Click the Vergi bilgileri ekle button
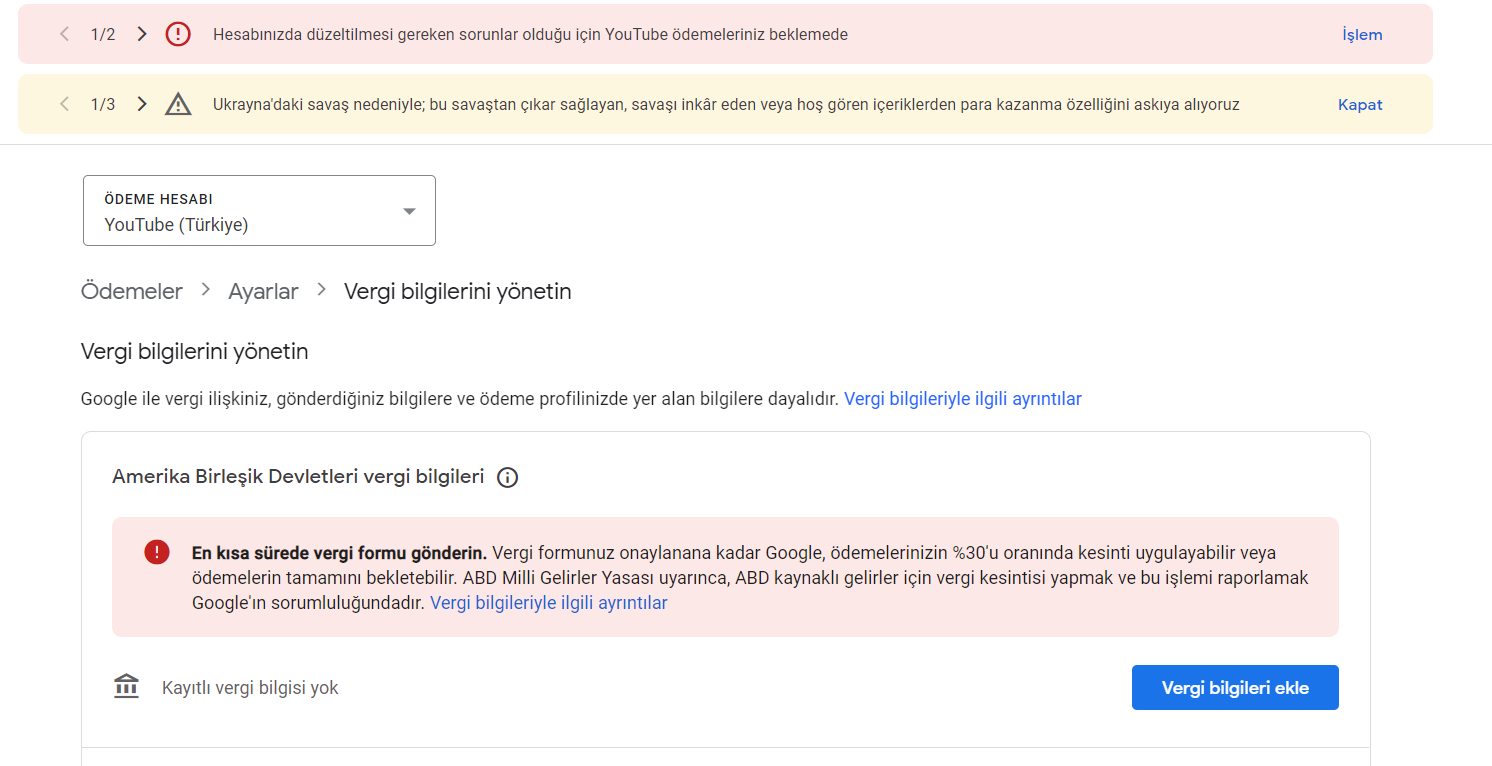This screenshot has width=1492, height=766. coord(1235,688)
